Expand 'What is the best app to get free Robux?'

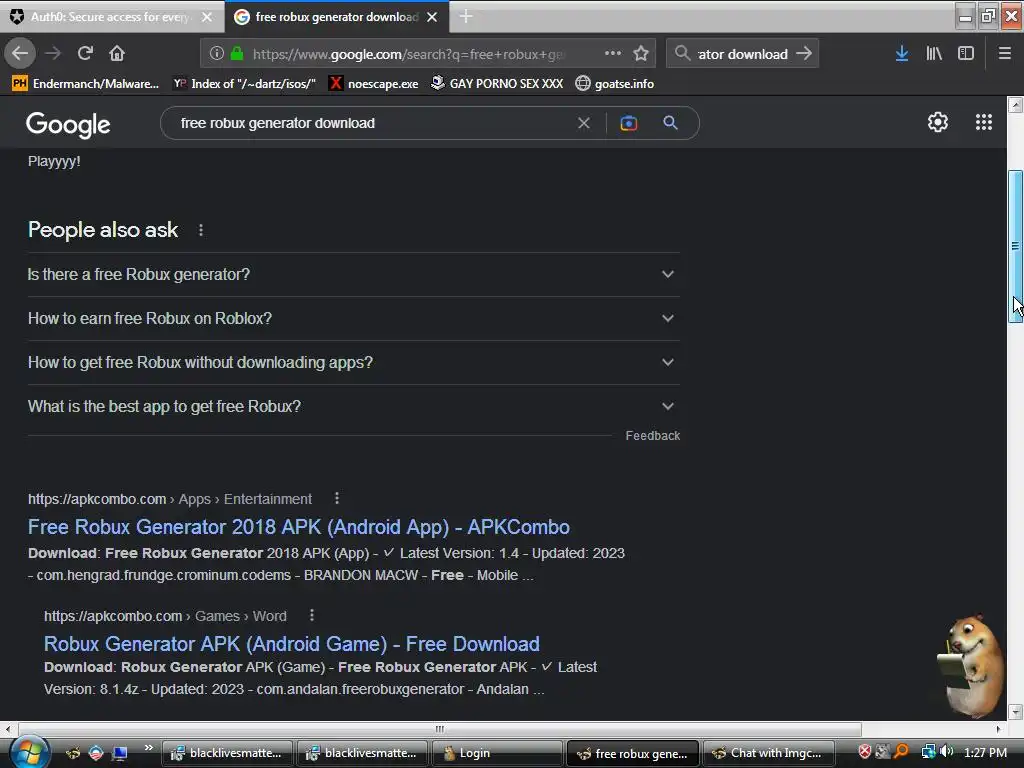[353, 406]
